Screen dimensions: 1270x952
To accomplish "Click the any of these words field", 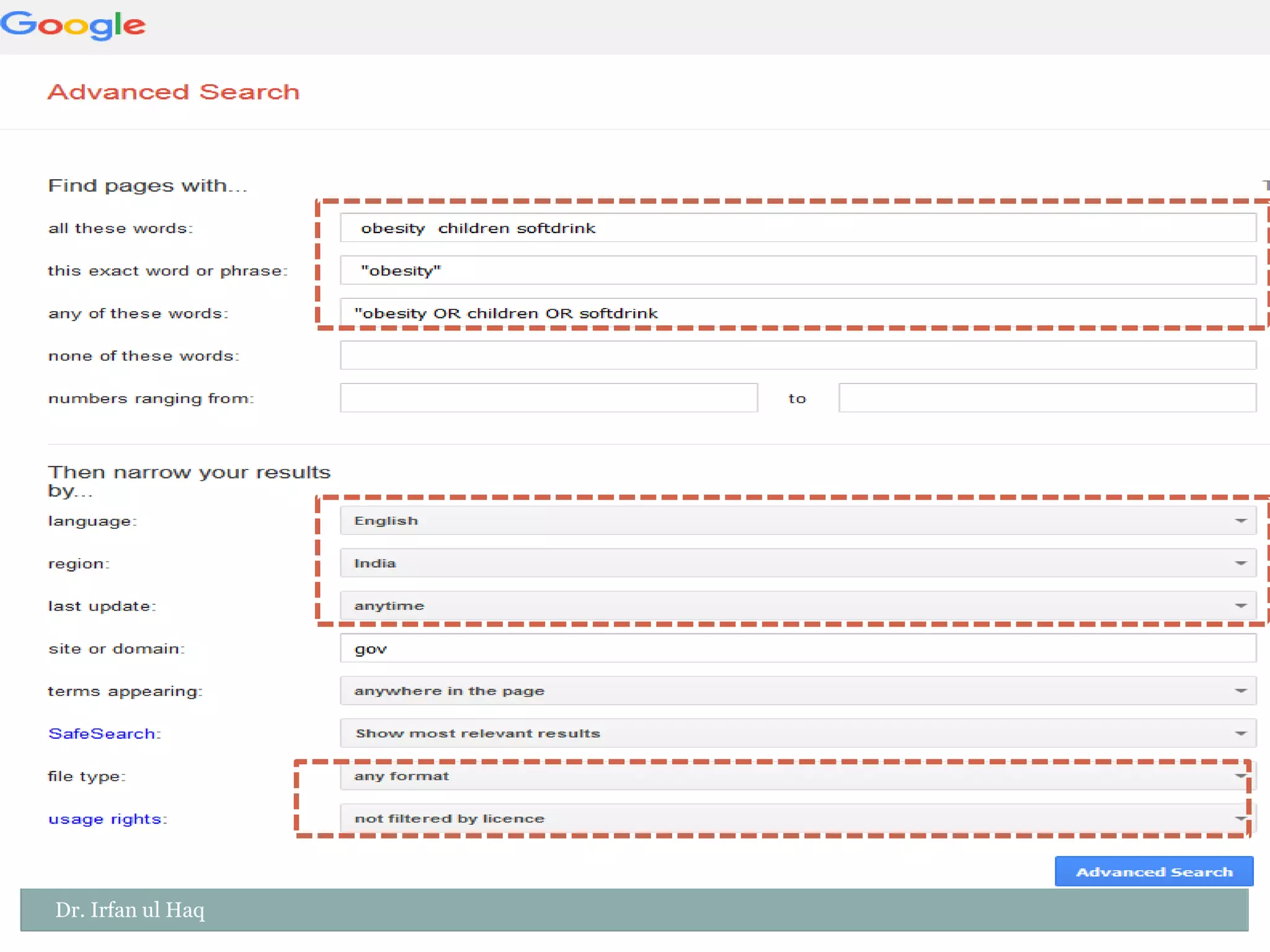I will (x=797, y=313).
